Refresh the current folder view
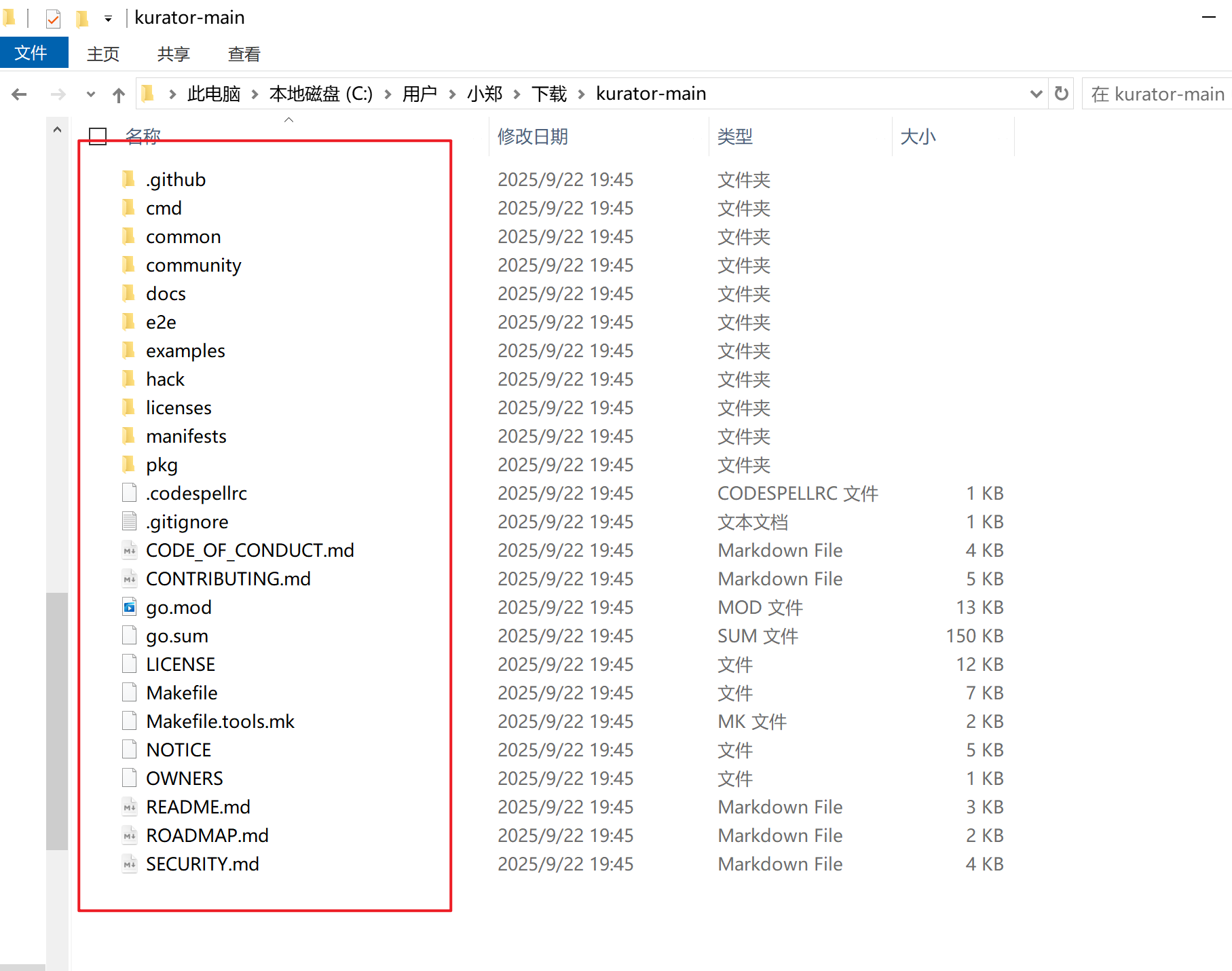 click(x=1062, y=94)
